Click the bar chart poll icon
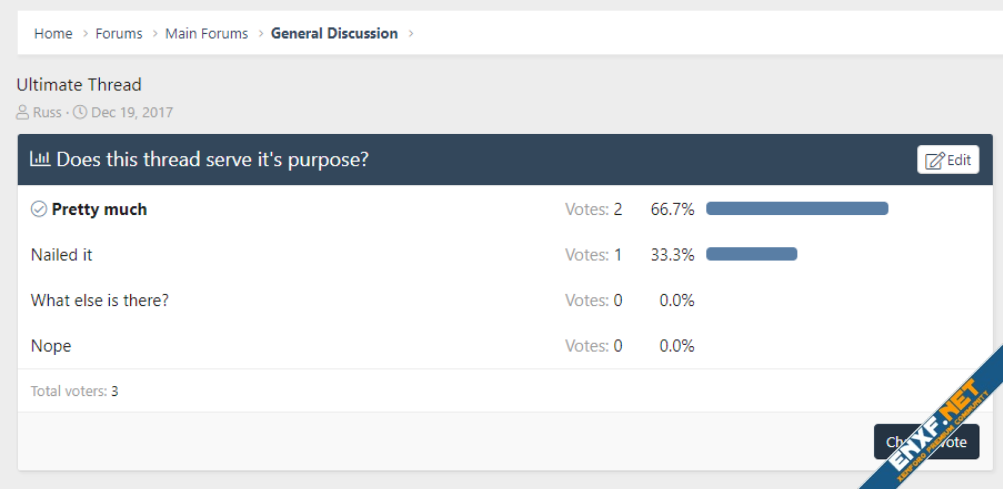1003x489 pixels. click(x=40, y=159)
